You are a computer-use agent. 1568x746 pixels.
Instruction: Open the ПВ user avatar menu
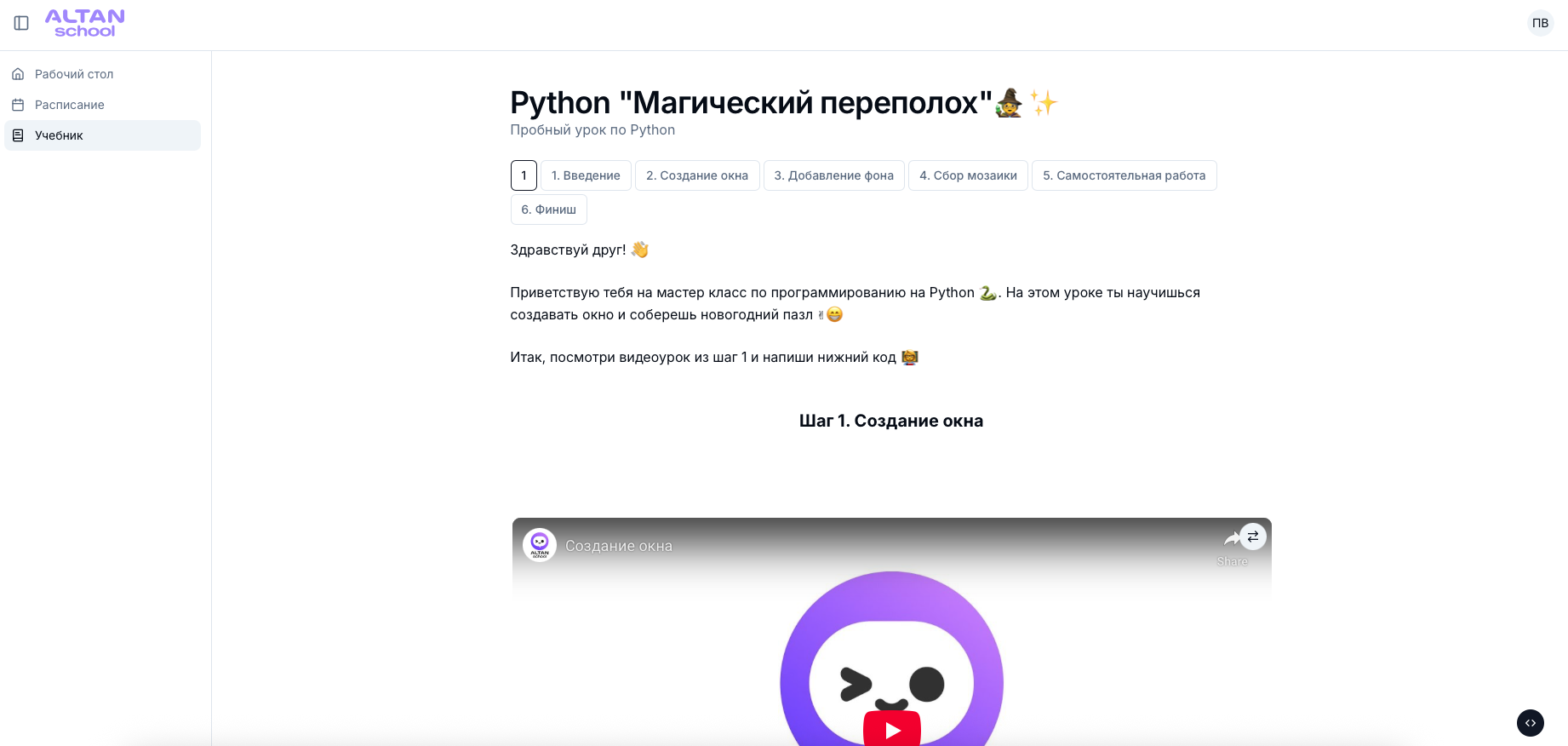click(1540, 23)
